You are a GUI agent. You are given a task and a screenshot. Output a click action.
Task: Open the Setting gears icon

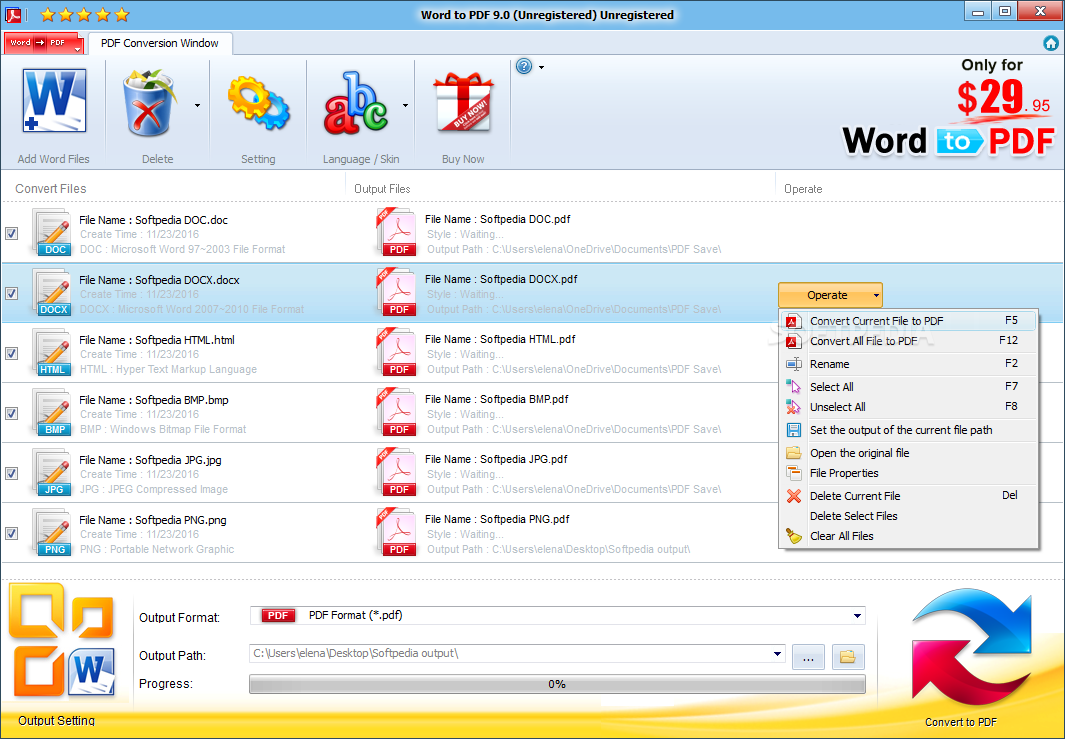(x=258, y=103)
